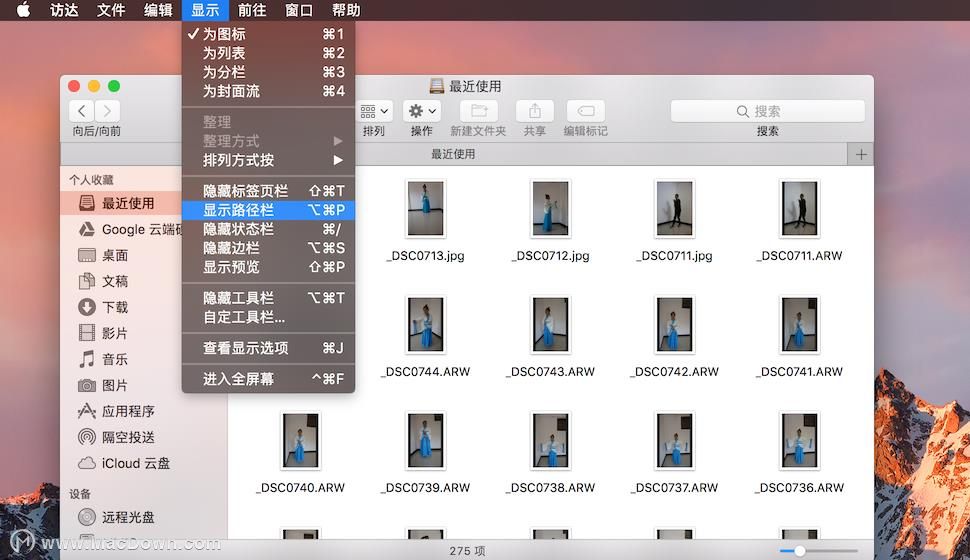Select thumbnail _DSC0741.ARW

799,324
